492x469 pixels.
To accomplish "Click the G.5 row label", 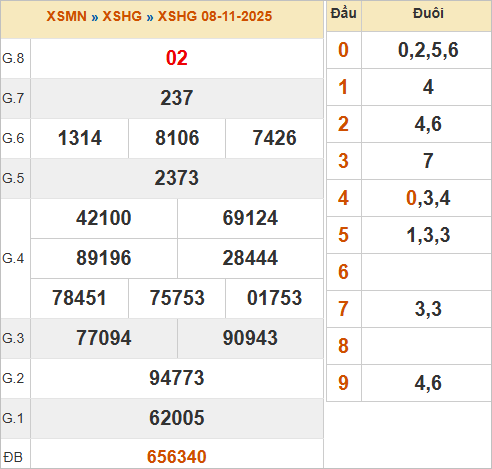I will pos(13,178).
